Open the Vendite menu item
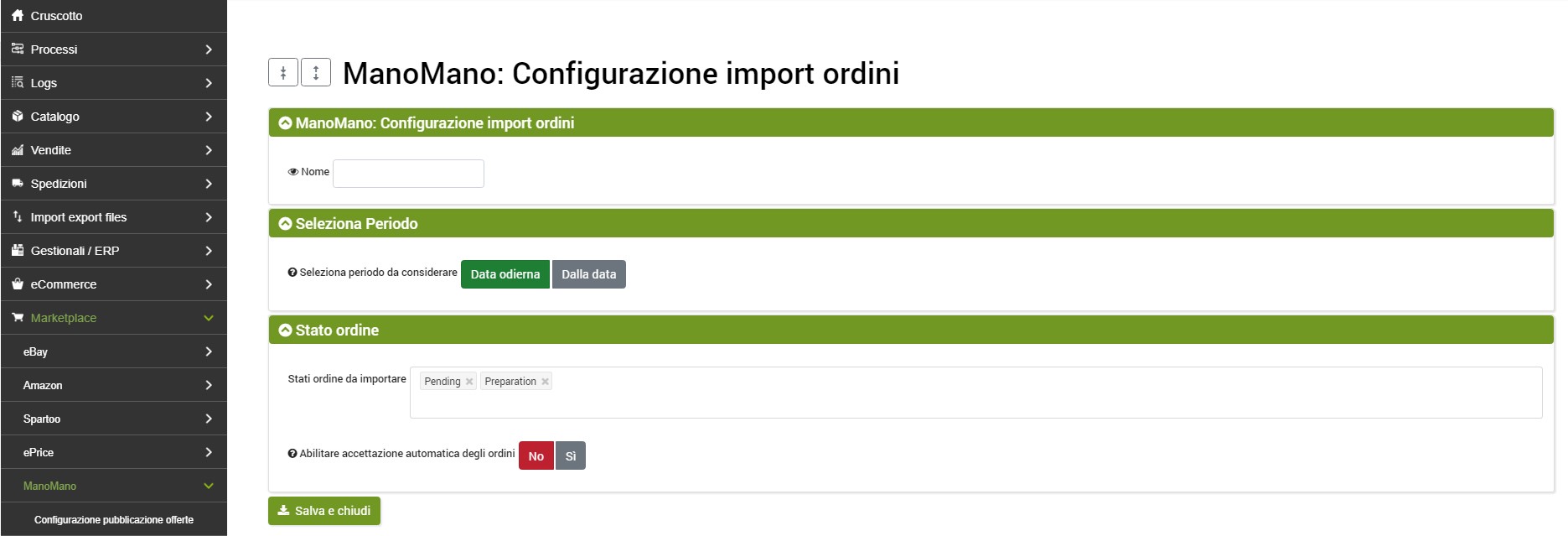Viewport: 1568px width, 536px height. tap(51, 150)
